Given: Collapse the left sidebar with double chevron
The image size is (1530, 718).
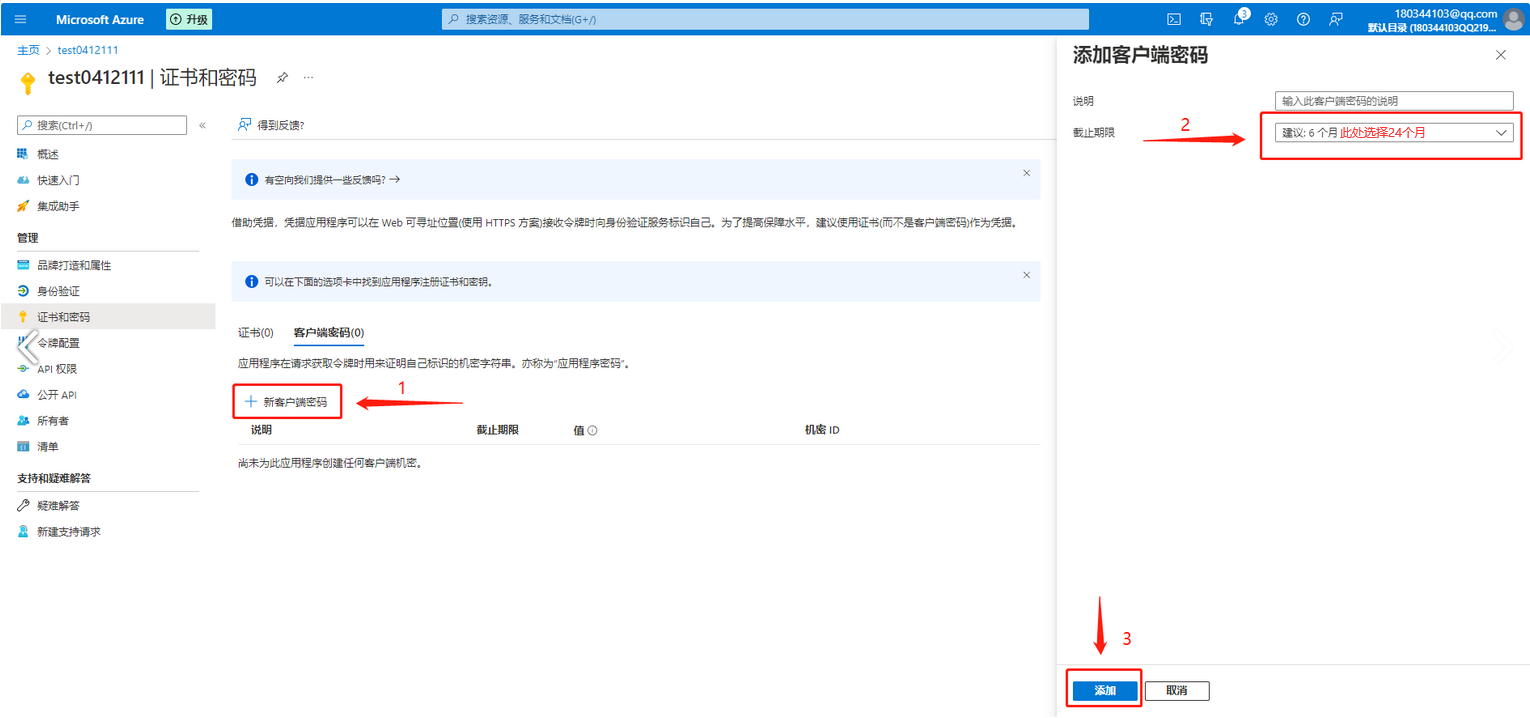Looking at the screenshot, I should (x=202, y=126).
